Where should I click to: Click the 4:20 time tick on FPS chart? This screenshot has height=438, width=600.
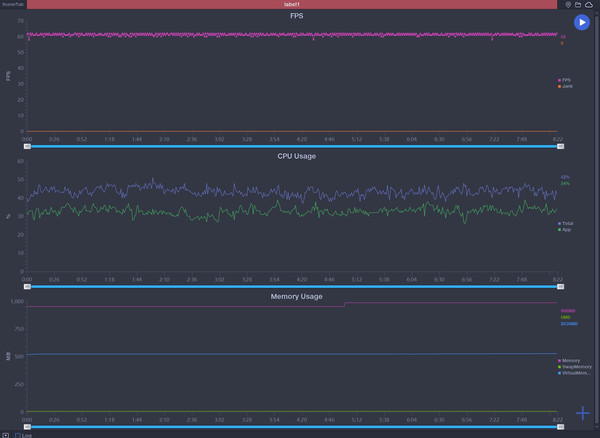302,139
